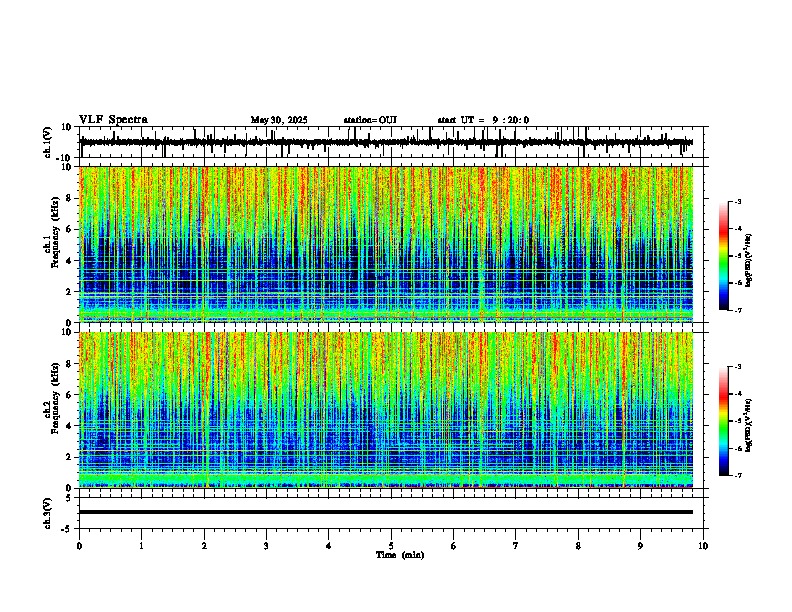Click the black trace in the ch.3 panel
The image size is (792, 612).
tap(386, 512)
